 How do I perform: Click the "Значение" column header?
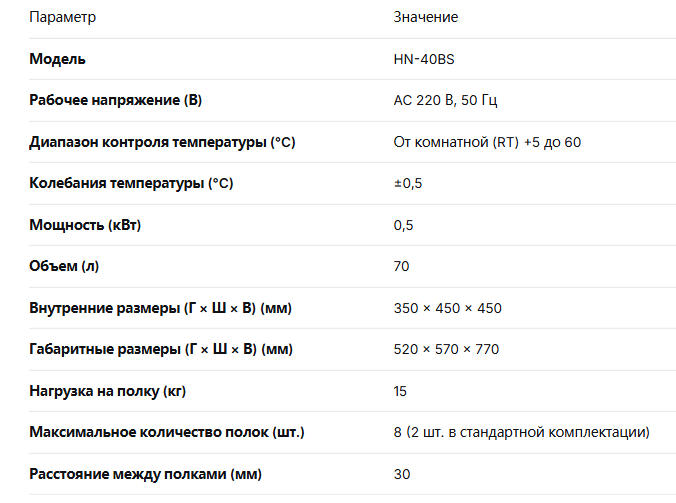[426, 18]
